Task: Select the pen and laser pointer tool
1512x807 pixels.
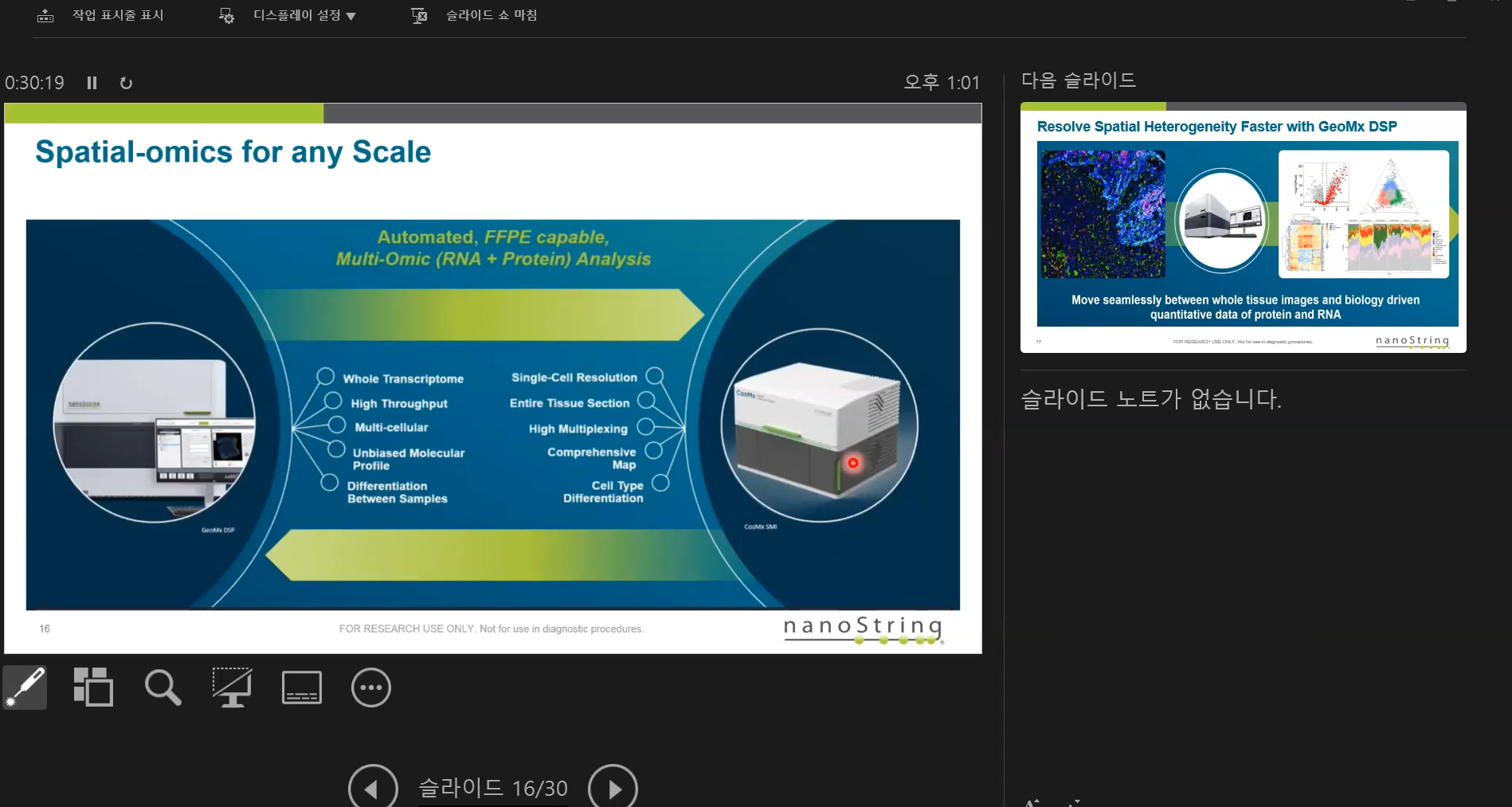Action: click(25, 687)
